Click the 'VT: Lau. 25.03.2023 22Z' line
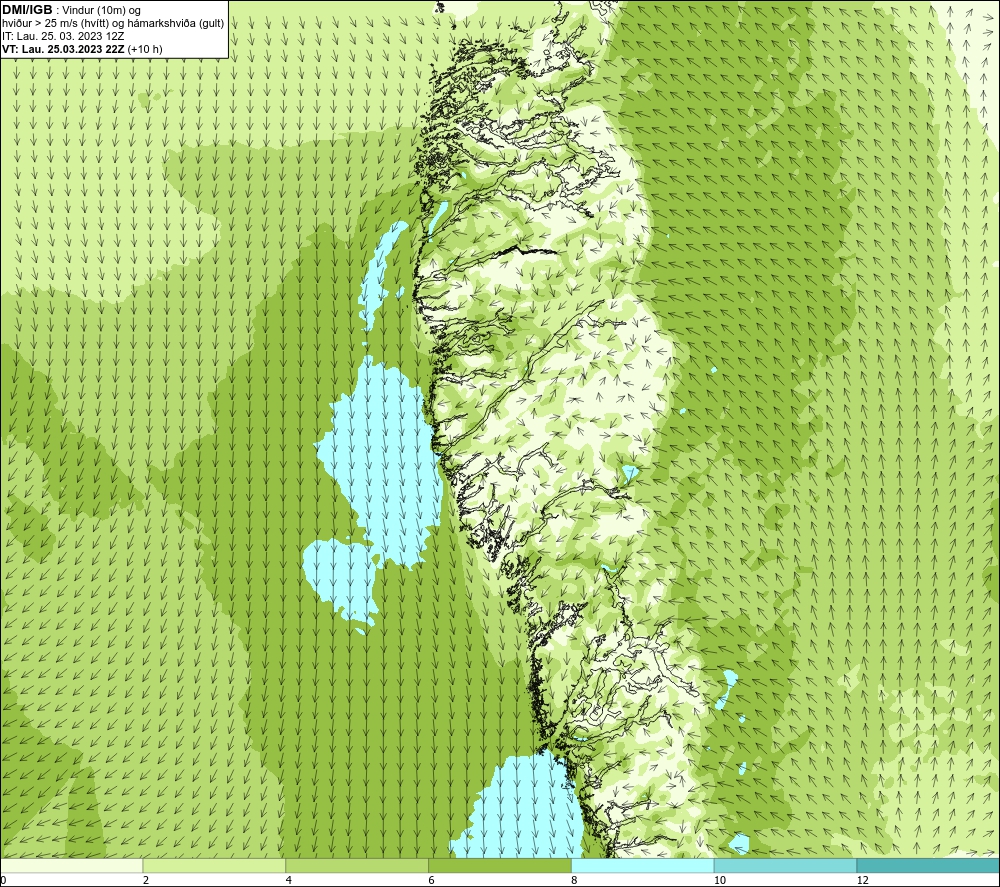The height and width of the screenshot is (887, 1000). point(63,49)
